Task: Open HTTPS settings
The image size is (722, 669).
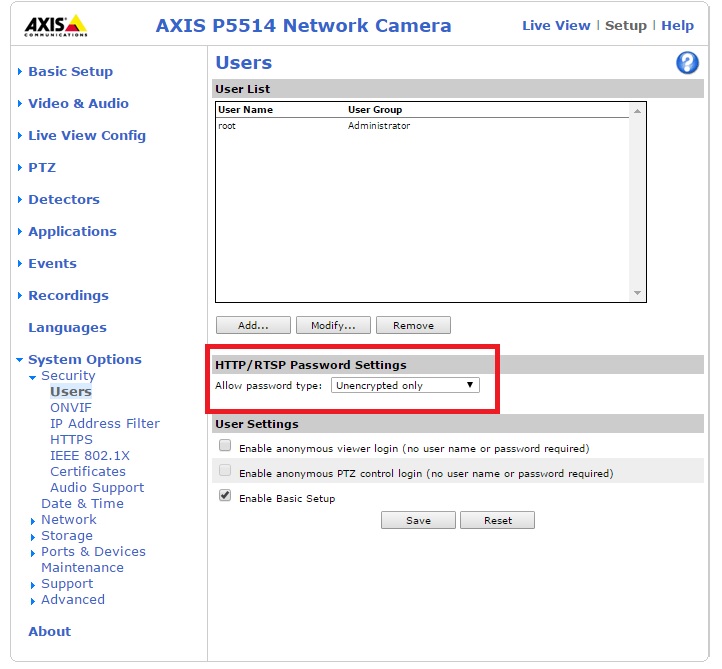Action: [71, 440]
